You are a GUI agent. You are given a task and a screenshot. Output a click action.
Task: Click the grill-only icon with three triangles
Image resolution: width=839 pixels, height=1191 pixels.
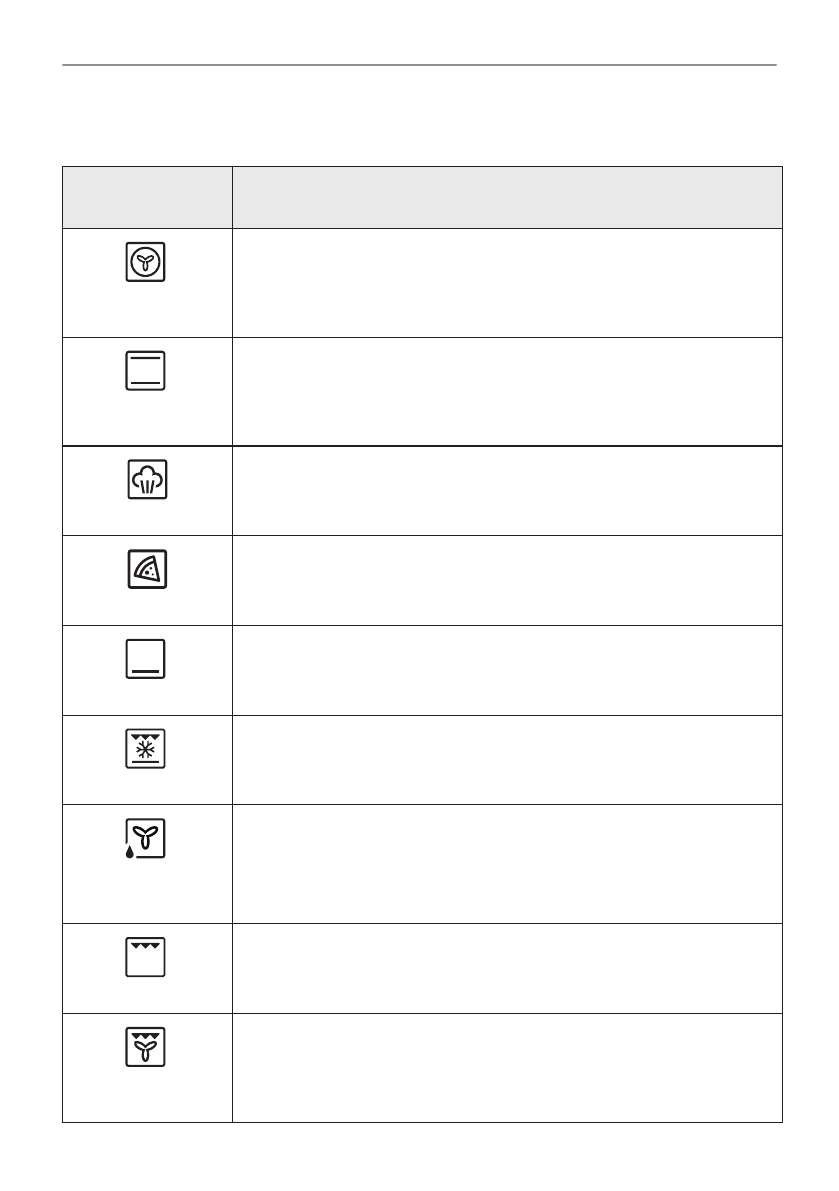click(x=146, y=957)
